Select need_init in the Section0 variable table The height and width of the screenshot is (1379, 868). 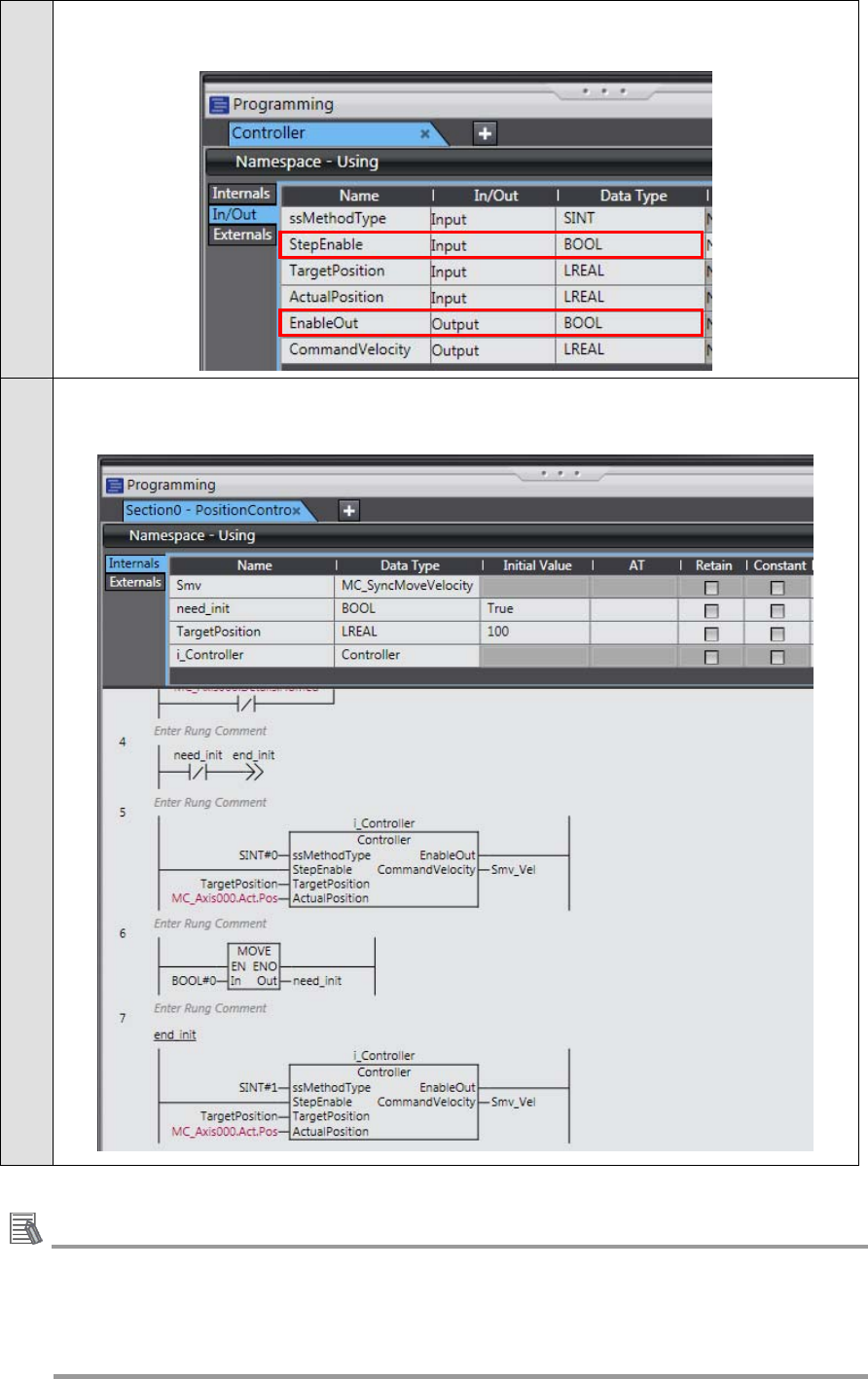click(x=201, y=609)
